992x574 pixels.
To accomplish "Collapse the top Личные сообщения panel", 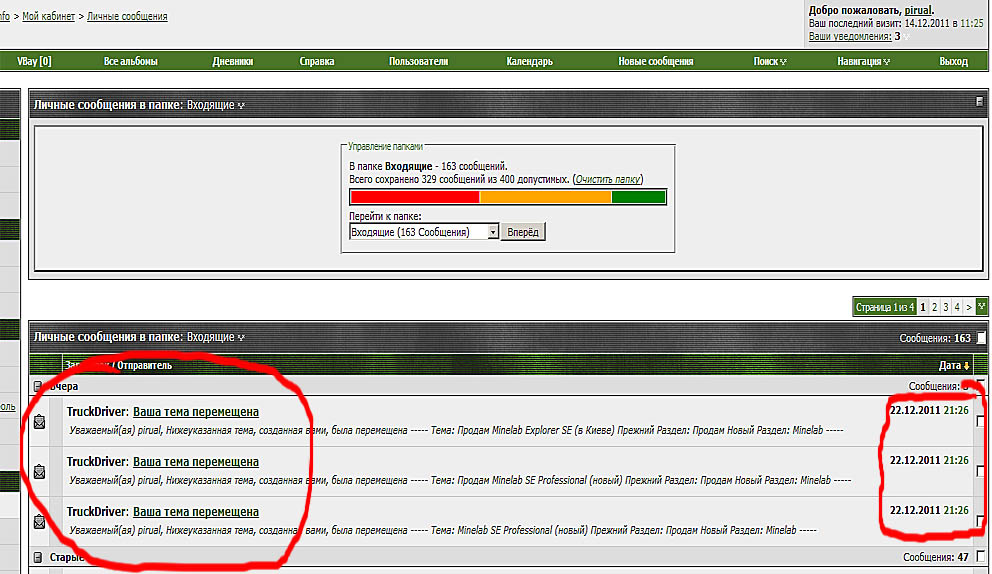I will coord(979,101).
